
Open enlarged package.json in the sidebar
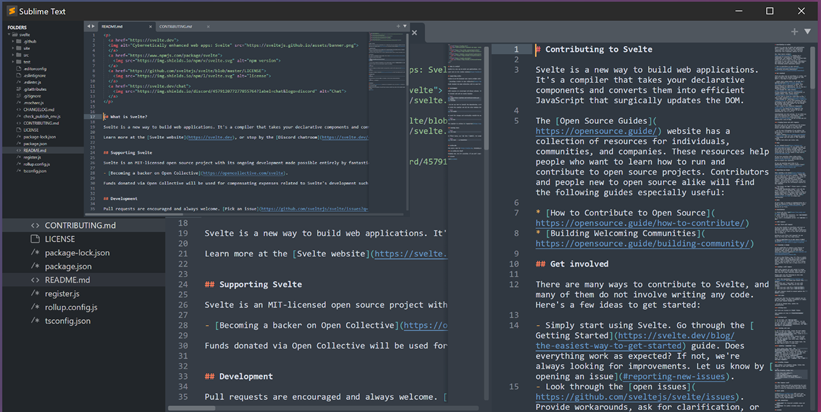tap(68, 266)
